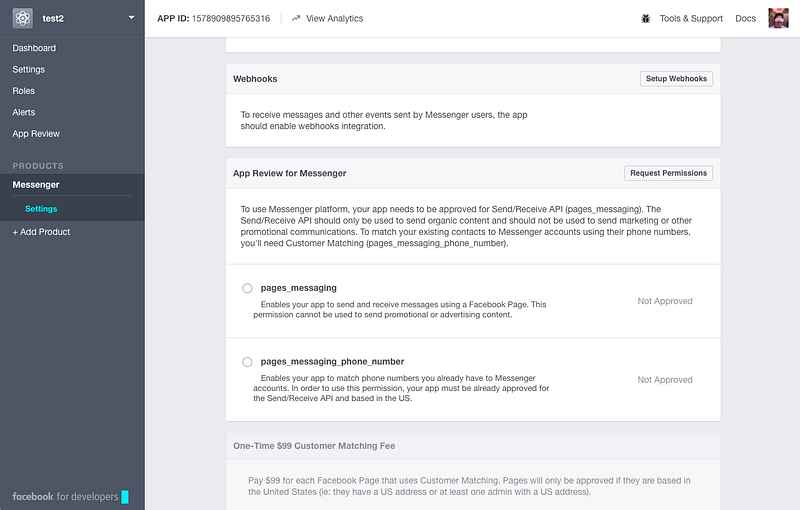Image resolution: width=800 pixels, height=510 pixels.
Task: Select the pages_messaging radio button
Action: pos(247,288)
